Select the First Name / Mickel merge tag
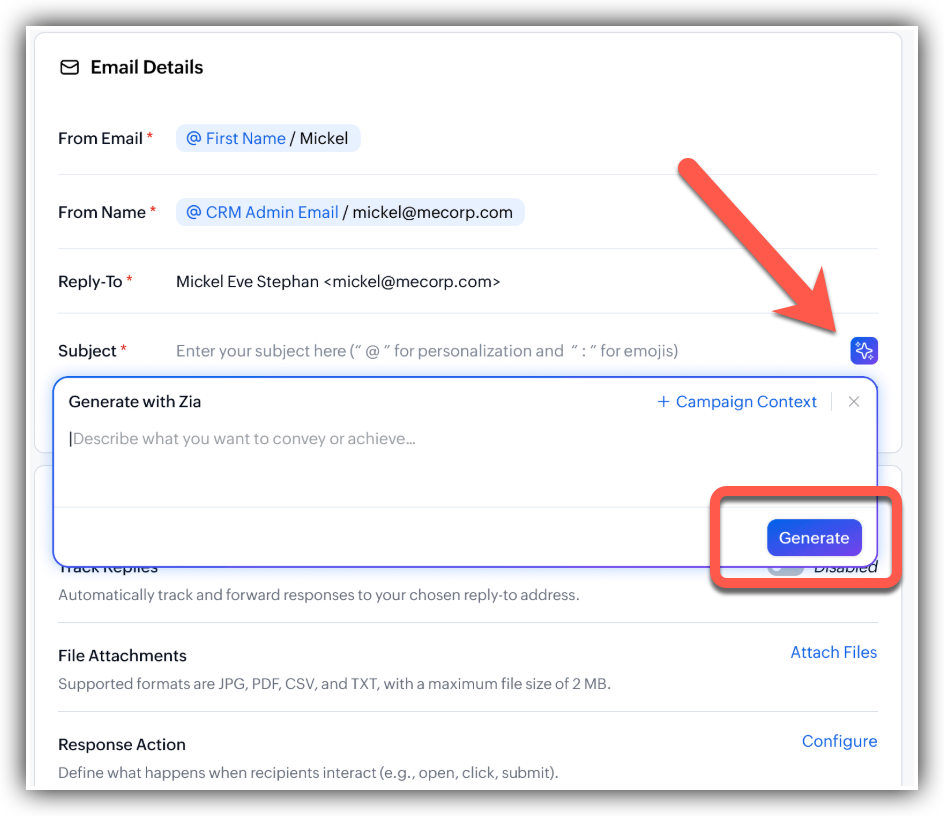Viewport: 944px width, 816px height. pos(268,138)
